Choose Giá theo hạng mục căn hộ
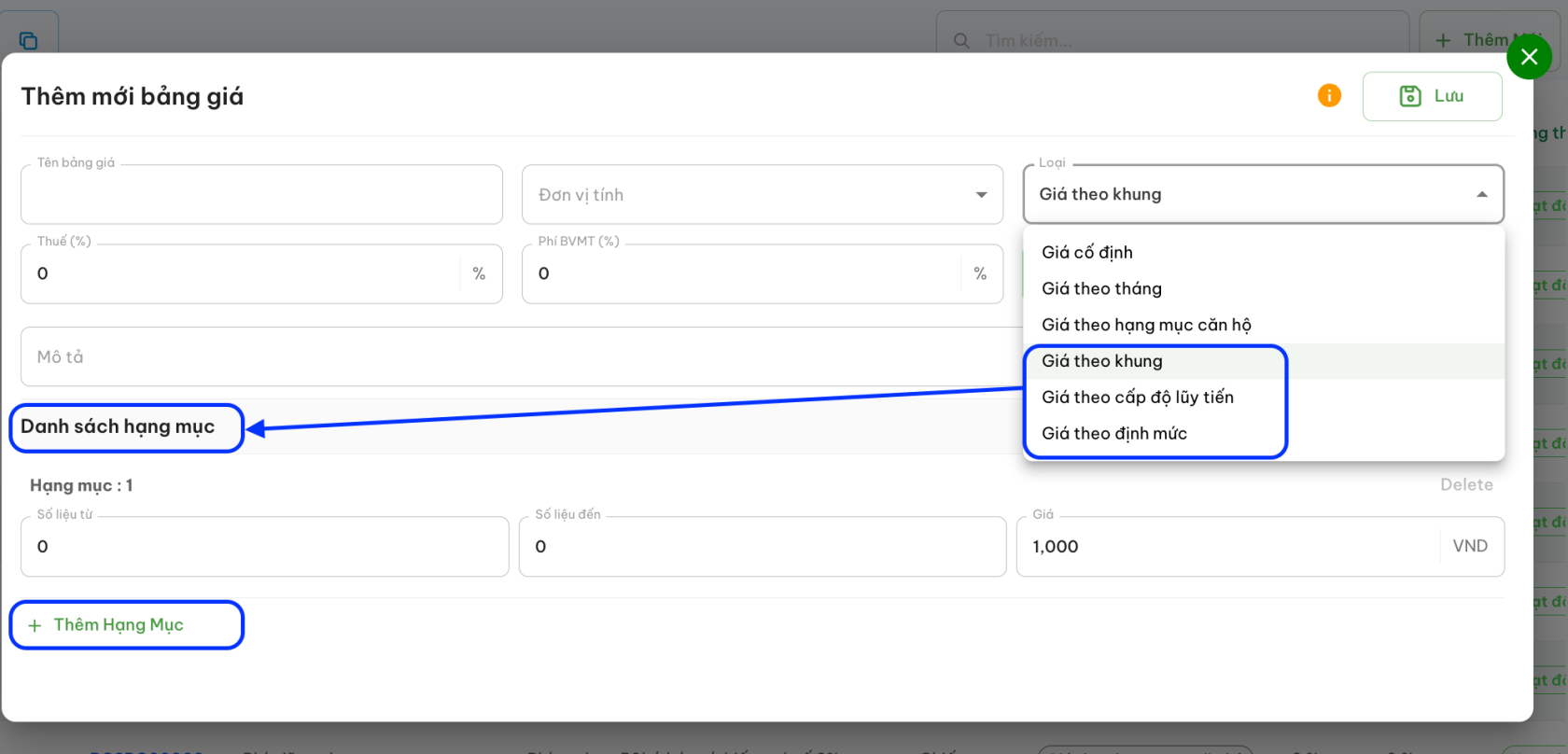Image resolution: width=1568 pixels, height=754 pixels. click(x=1264, y=325)
